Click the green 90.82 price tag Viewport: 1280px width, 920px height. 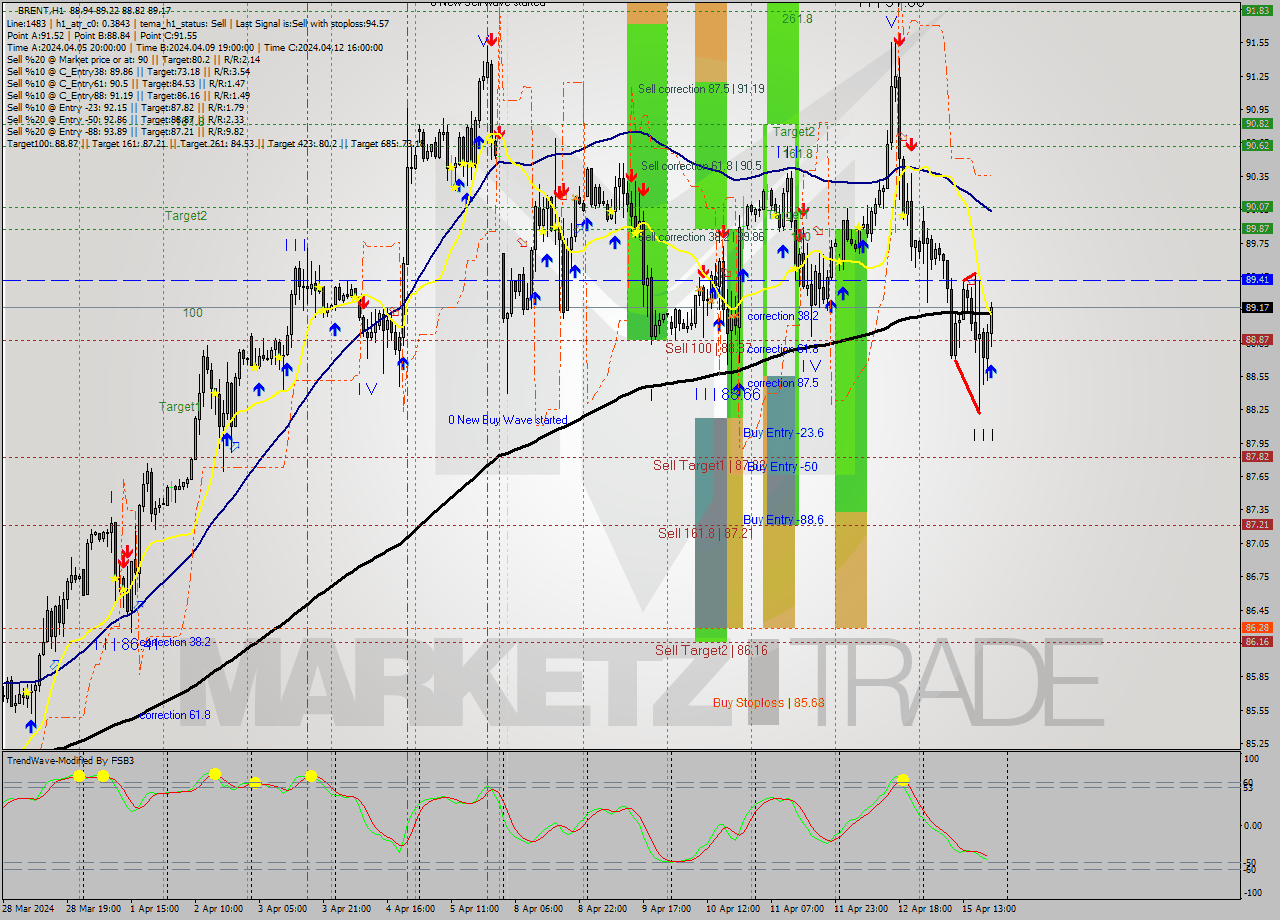point(1256,123)
